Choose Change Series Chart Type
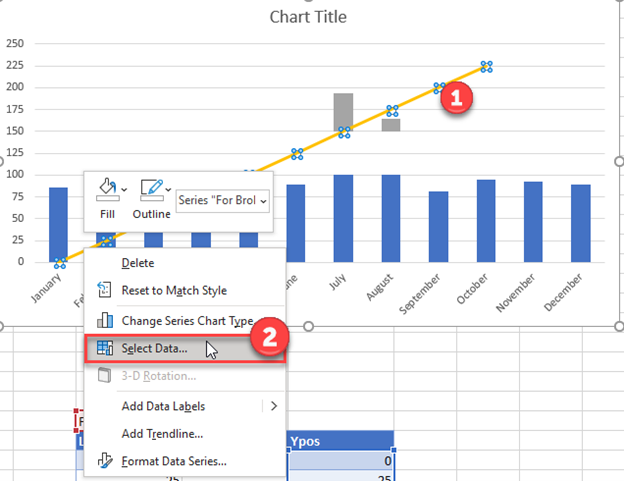Image resolution: width=624 pixels, height=481 pixels. [187, 321]
